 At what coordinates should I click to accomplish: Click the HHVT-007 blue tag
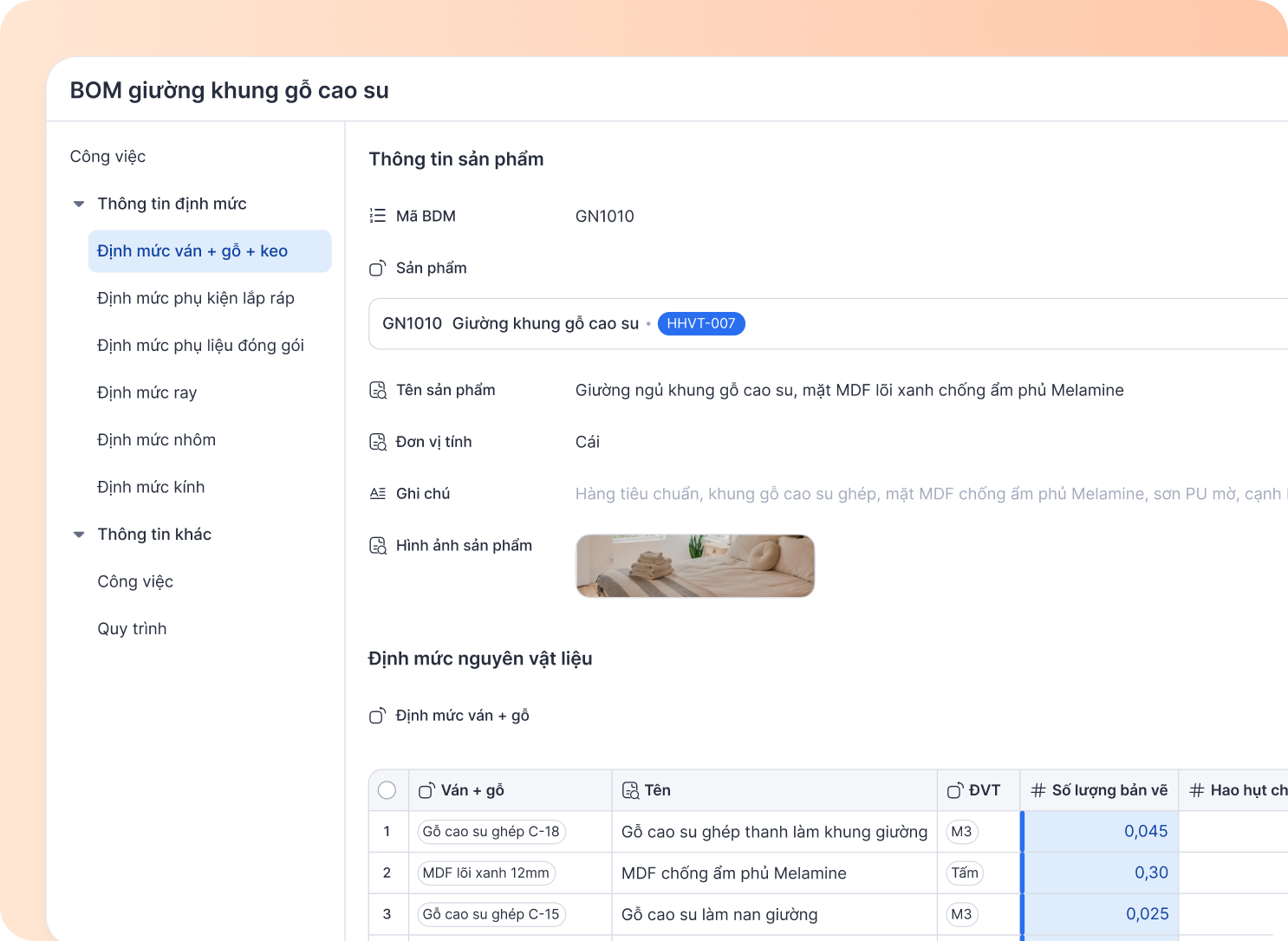click(701, 323)
